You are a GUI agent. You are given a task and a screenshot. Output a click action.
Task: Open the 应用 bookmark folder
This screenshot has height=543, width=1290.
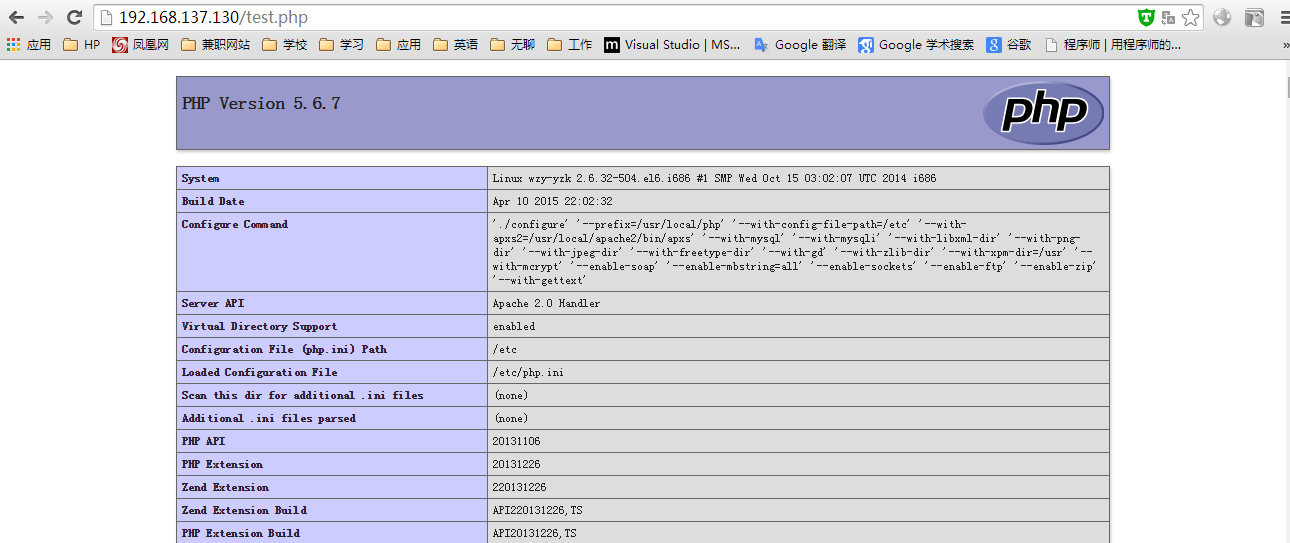398,45
